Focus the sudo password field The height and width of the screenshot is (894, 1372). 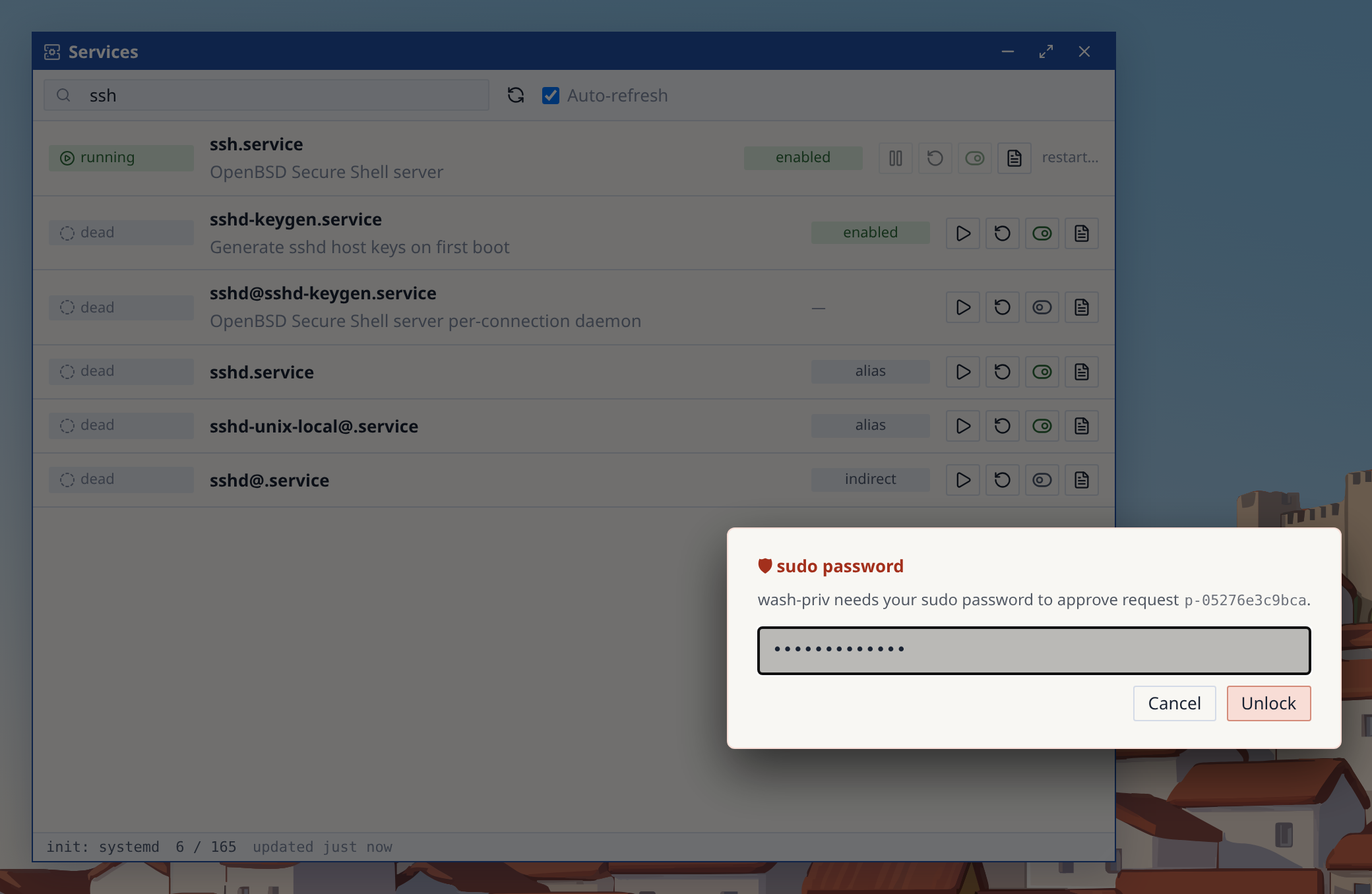tap(1034, 650)
